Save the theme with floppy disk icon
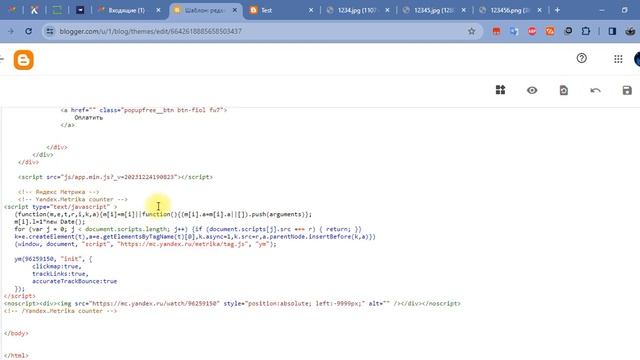The width and height of the screenshot is (640, 360). coord(627,90)
